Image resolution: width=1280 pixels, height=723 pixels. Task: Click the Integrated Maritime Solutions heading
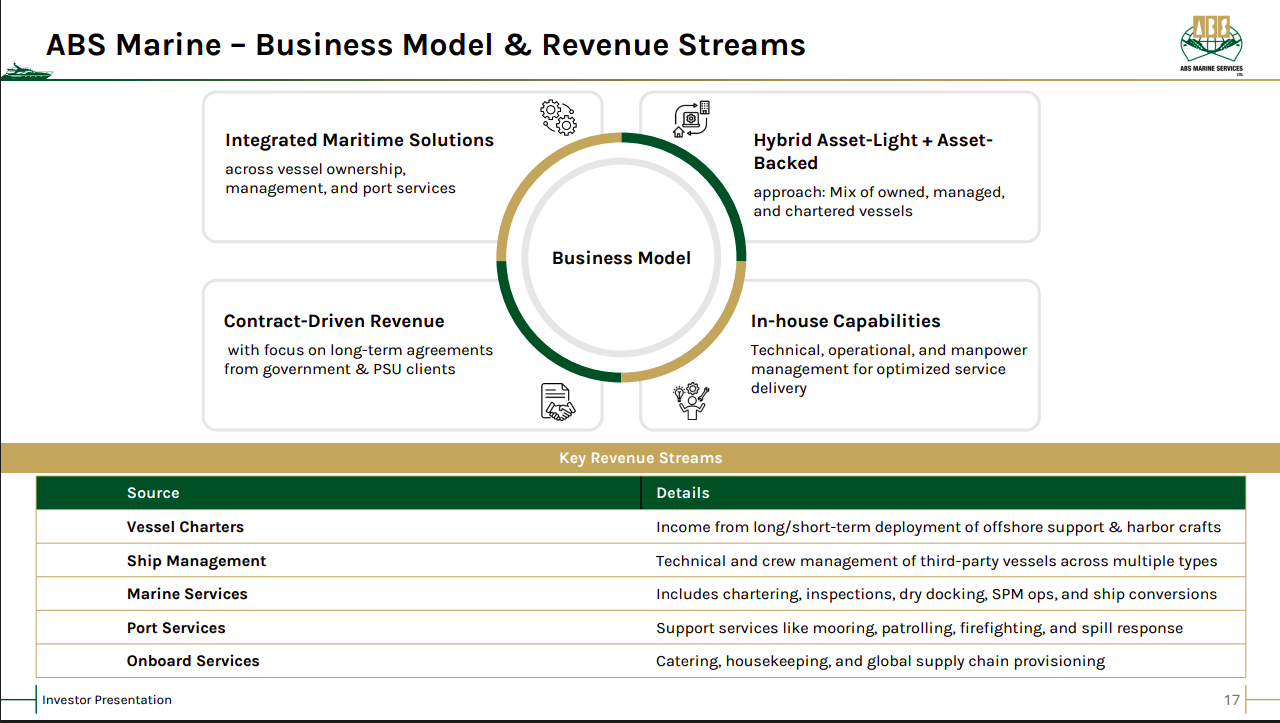(x=359, y=140)
